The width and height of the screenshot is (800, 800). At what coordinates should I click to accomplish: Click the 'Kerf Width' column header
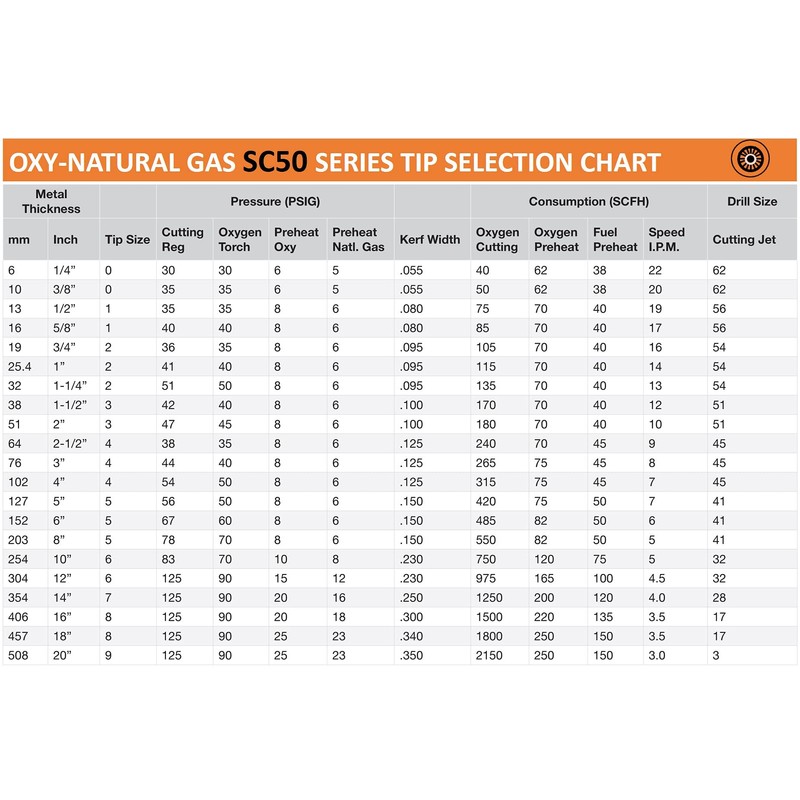coord(430,240)
